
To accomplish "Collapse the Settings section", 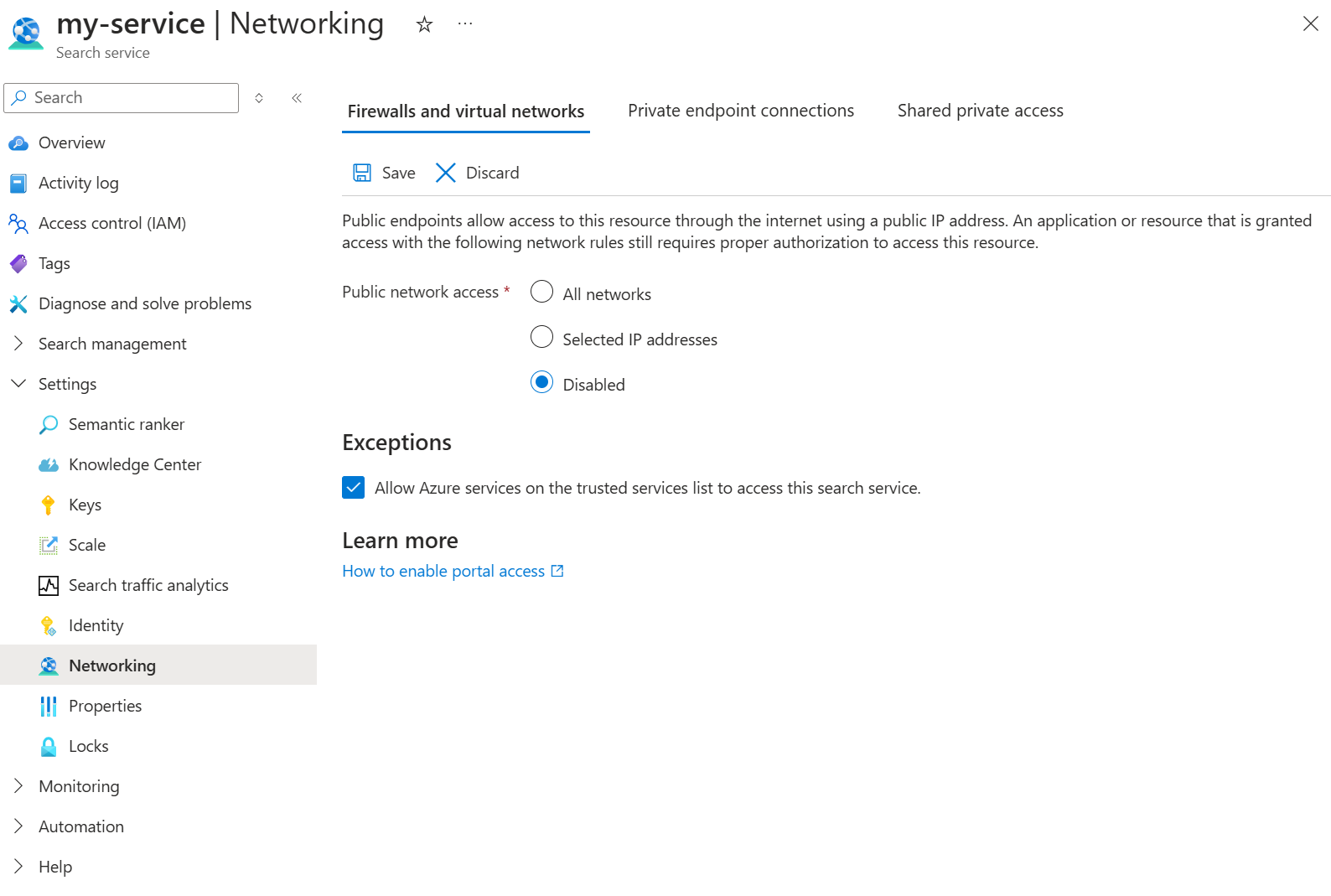I will coord(18,384).
